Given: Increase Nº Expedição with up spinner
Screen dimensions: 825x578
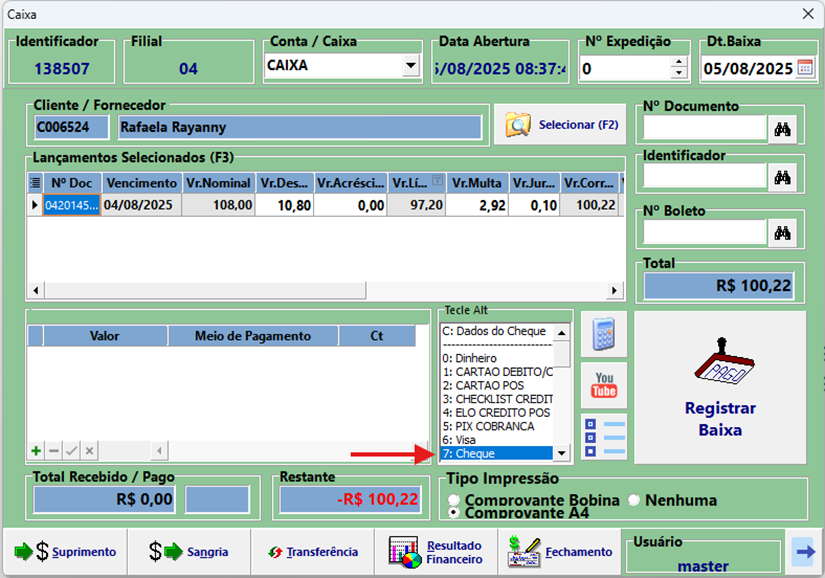Looking at the screenshot, I should pyautogui.click(x=679, y=62).
